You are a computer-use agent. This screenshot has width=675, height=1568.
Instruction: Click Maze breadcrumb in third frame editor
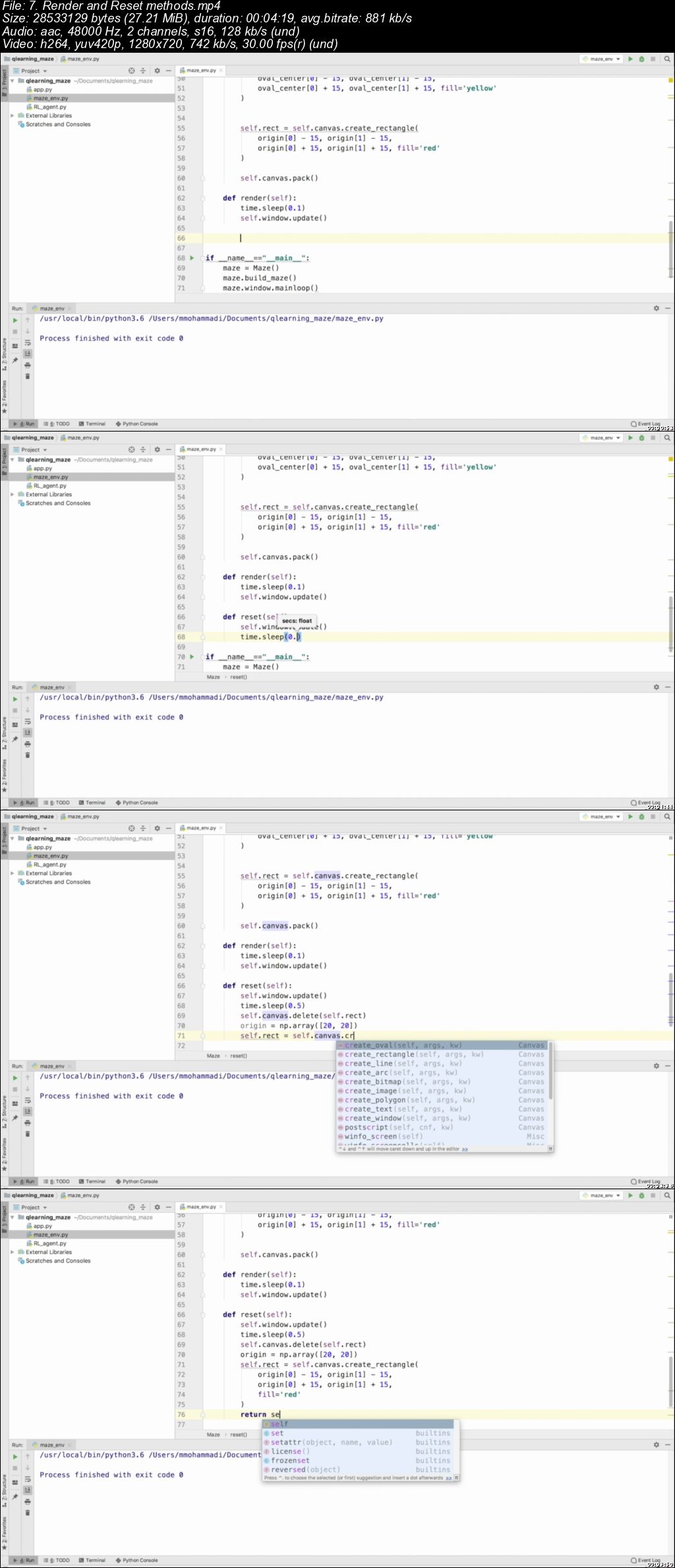213,1055
